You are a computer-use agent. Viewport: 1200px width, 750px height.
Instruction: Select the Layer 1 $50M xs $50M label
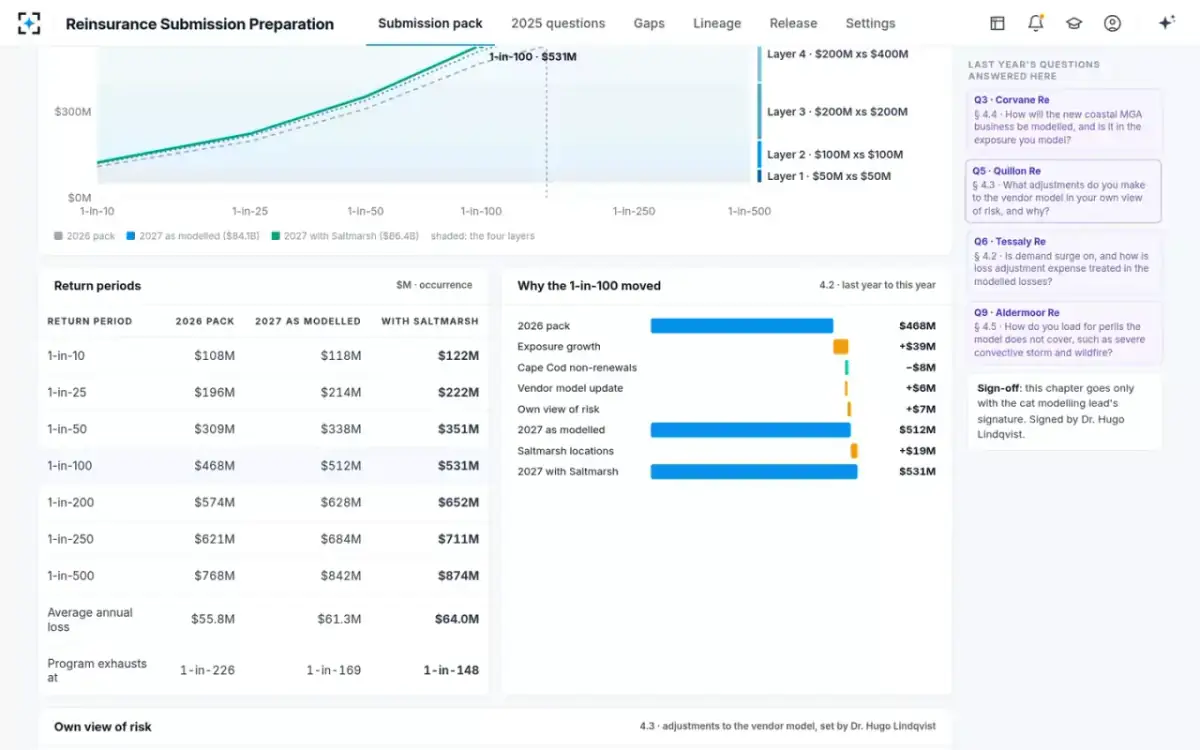tap(828, 176)
